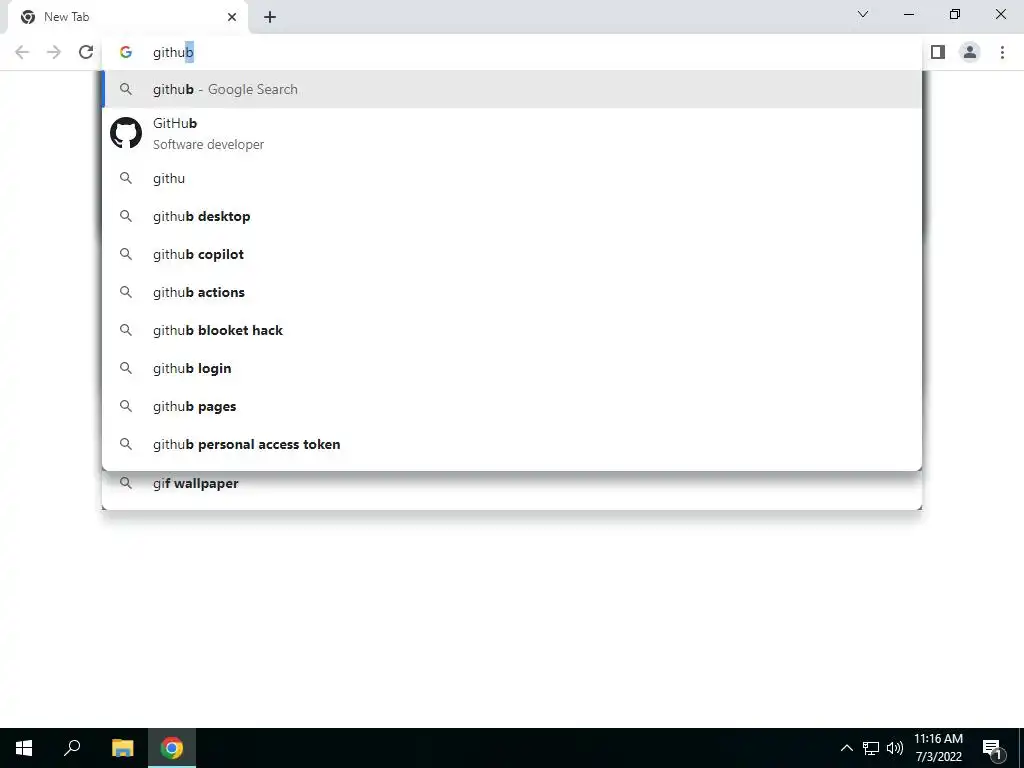
Task: Pick the 'github blooket hack' suggestion
Action: point(512,330)
